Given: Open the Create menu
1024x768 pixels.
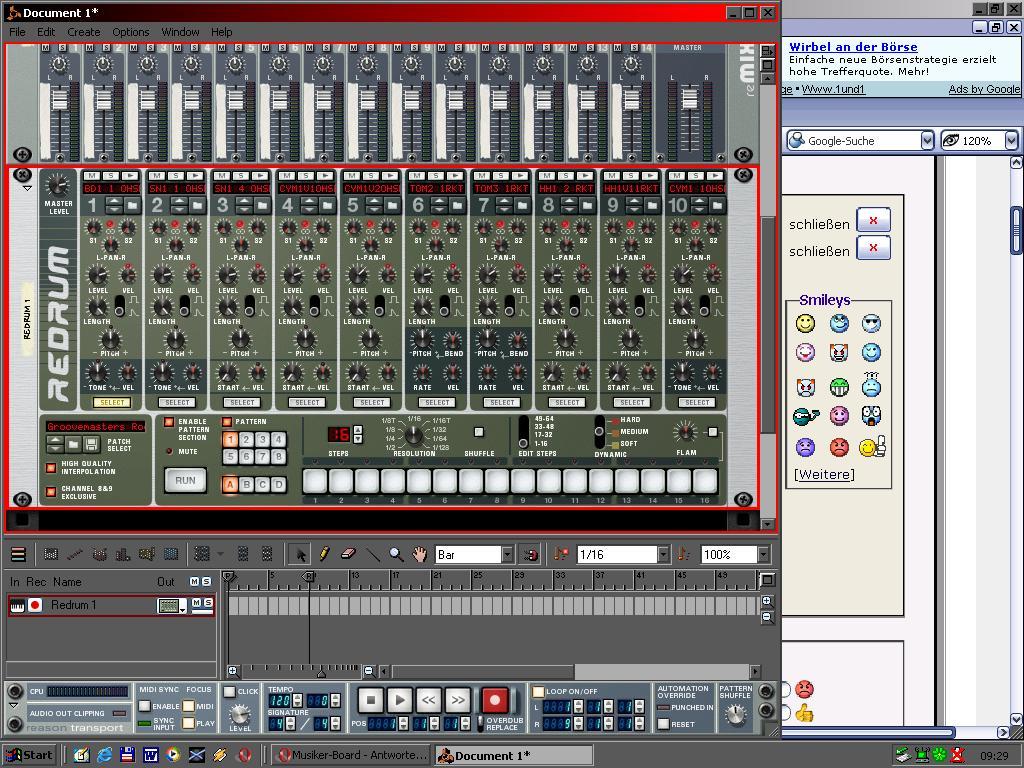Looking at the screenshot, I should tap(84, 32).
